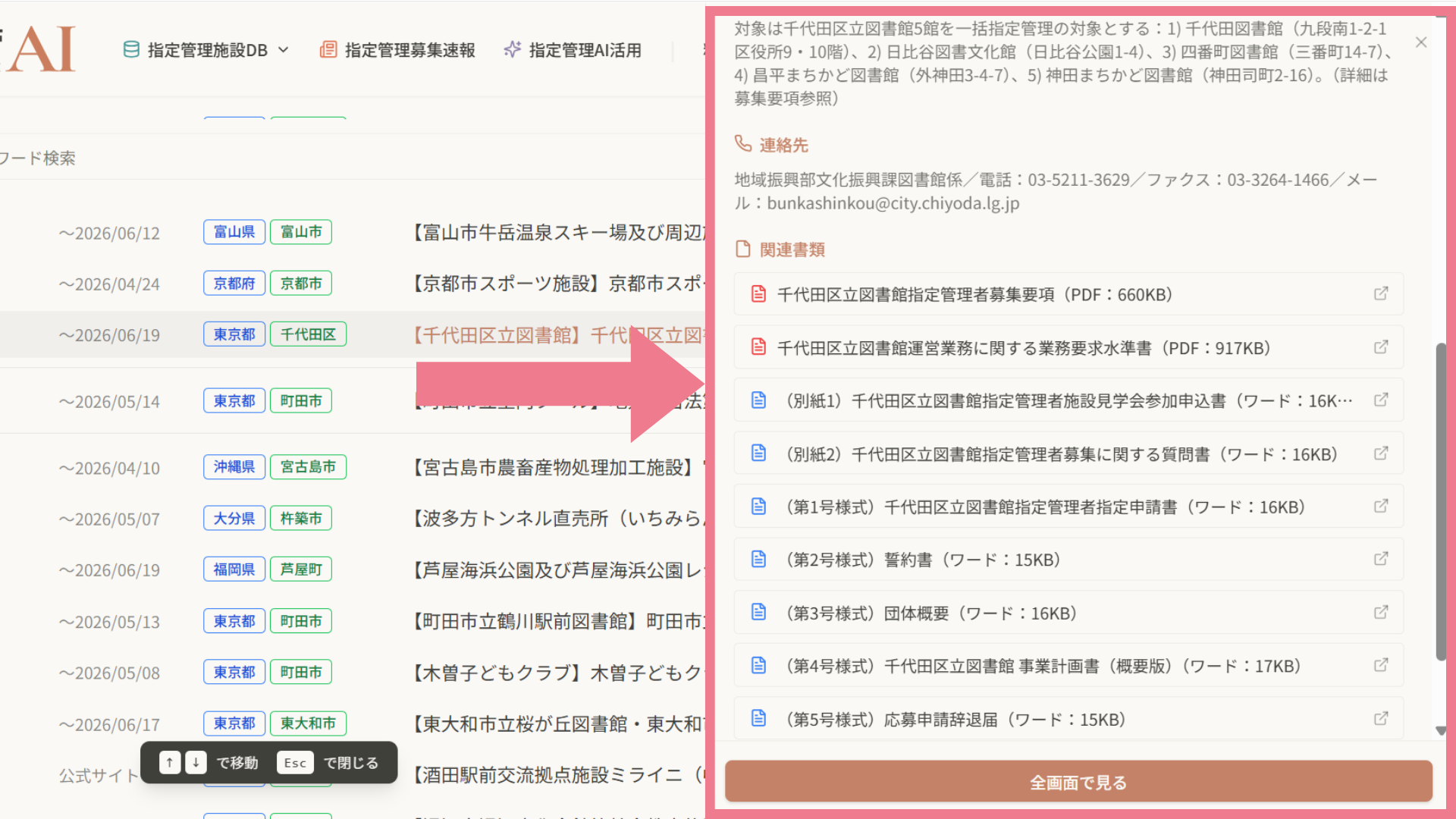This screenshot has width=1456, height=819.
Task: Open external link icon for 業務要求水準書
Action: pos(1380,347)
